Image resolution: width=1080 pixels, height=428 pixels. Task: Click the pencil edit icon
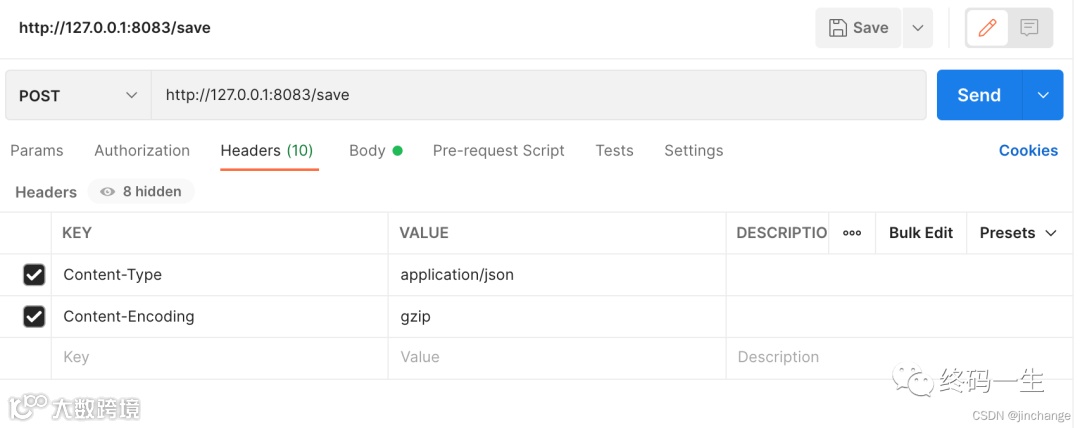click(988, 28)
